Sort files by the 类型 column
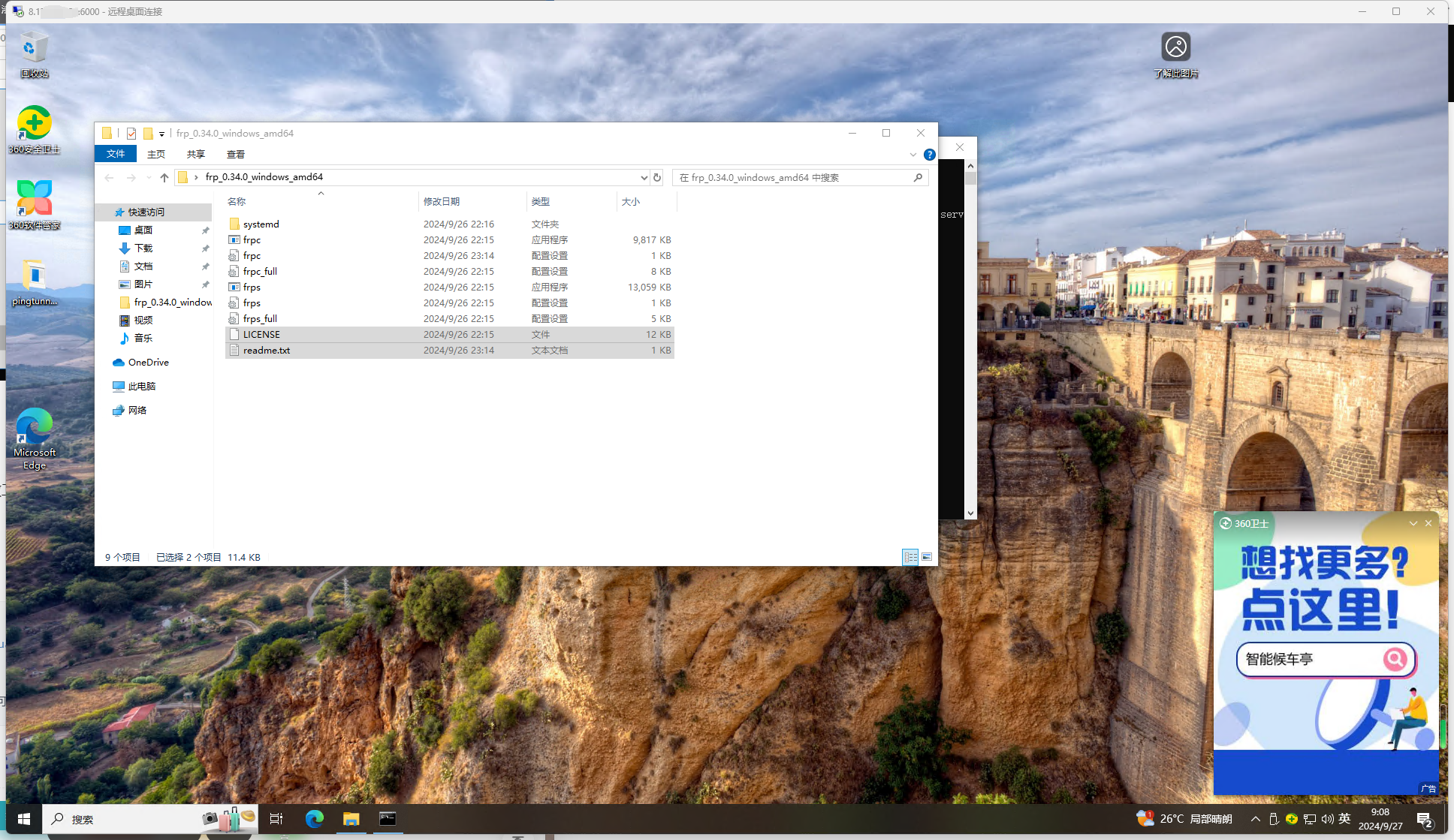The height and width of the screenshot is (840, 1454). pyautogui.click(x=572, y=201)
